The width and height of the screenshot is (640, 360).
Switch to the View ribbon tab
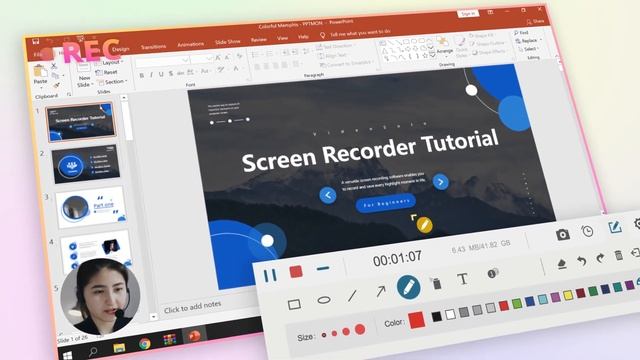(x=282, y=38)
